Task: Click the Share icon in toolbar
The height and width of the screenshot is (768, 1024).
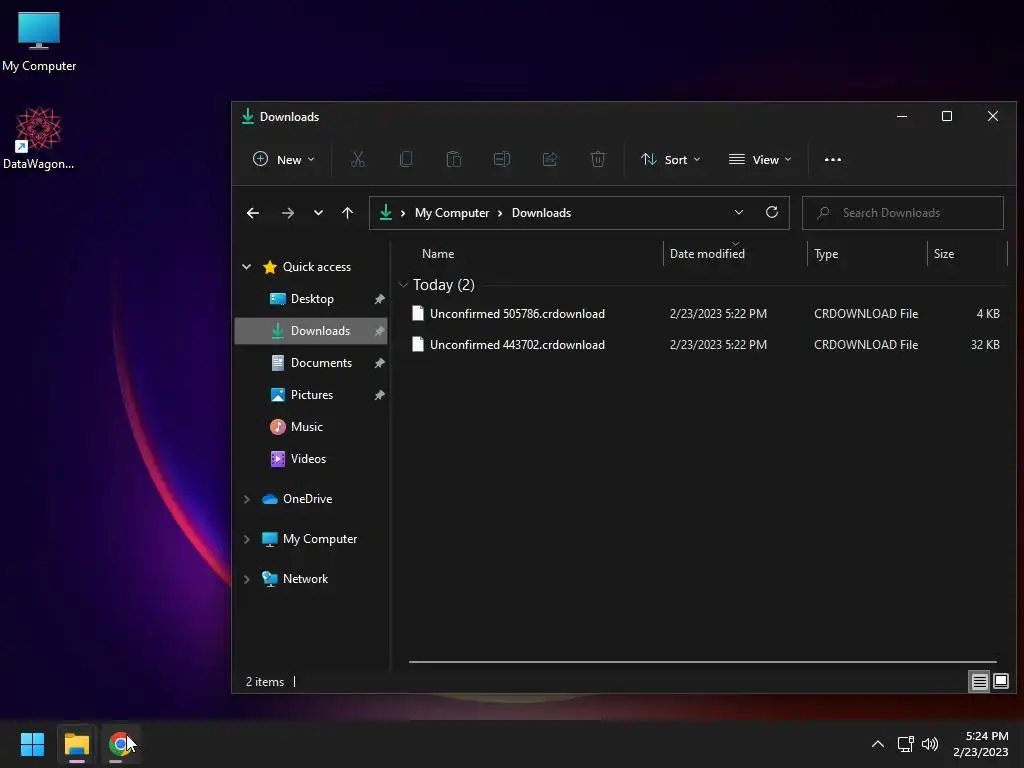Action: tap(550, 159)
